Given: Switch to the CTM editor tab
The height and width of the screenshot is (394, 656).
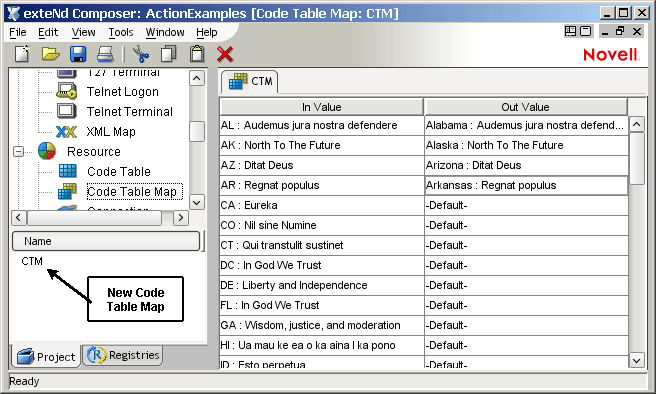Looking at the screenshot, I should 250,82.
